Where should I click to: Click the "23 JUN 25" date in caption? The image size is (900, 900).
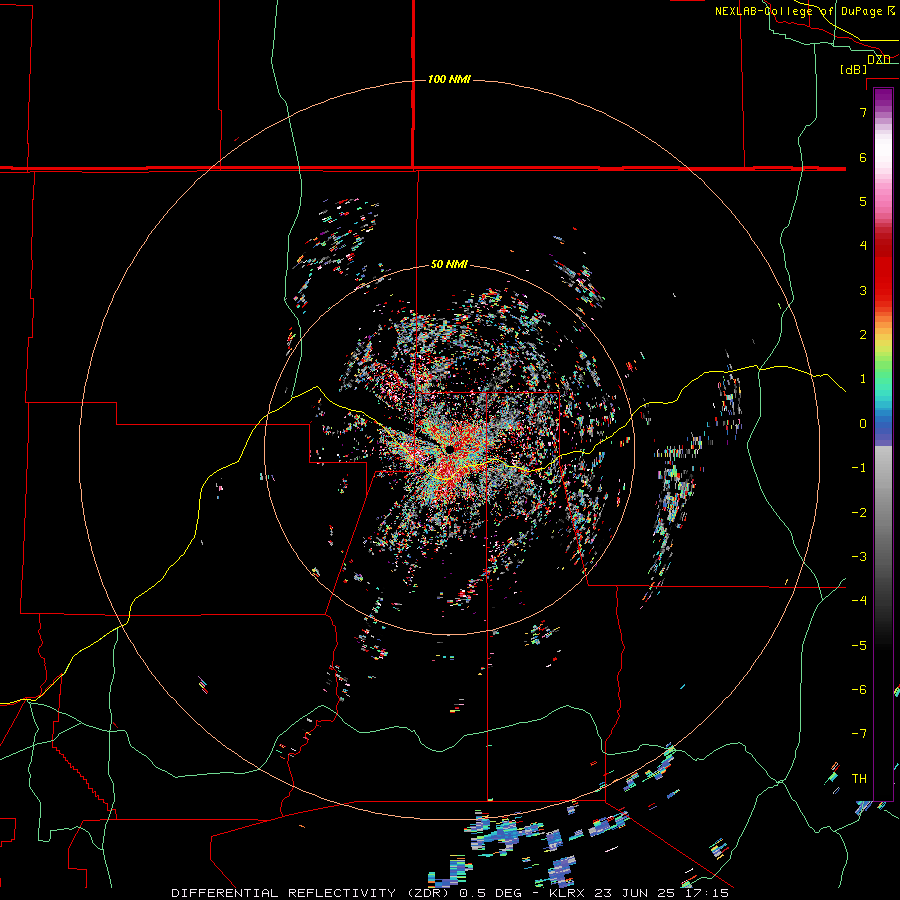(x=634, y=893)
